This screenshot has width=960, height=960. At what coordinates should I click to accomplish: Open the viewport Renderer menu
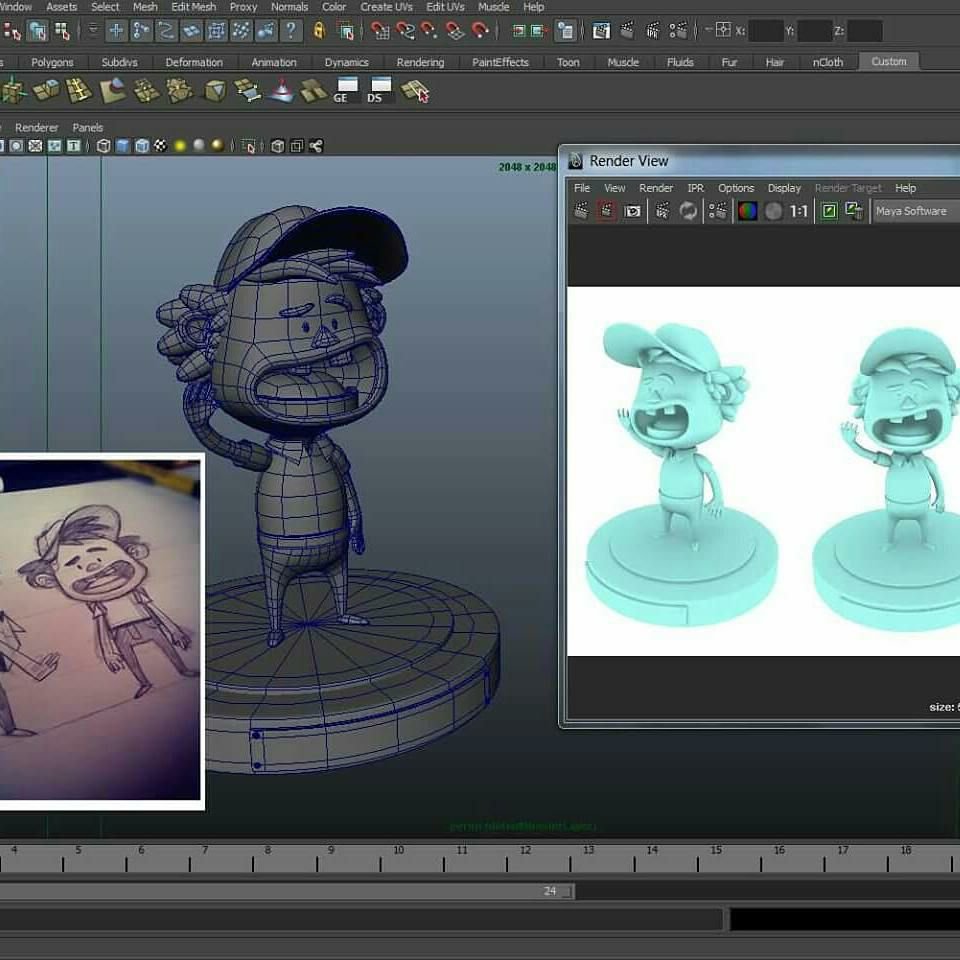coord(36,127)
